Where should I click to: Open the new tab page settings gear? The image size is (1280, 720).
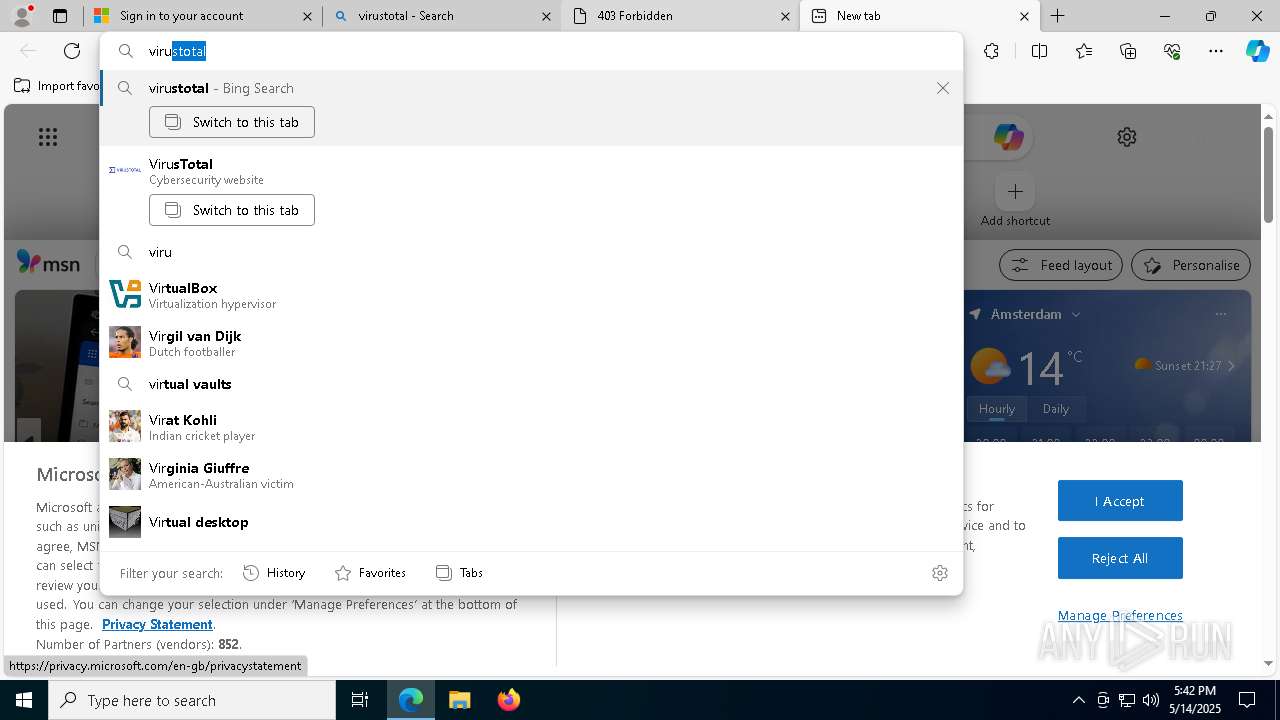pyautogui.click(x=1127, y=137)
